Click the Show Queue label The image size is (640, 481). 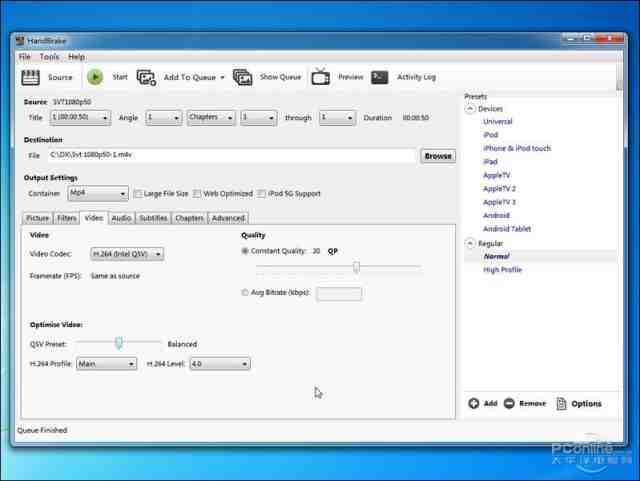point(280,77)
